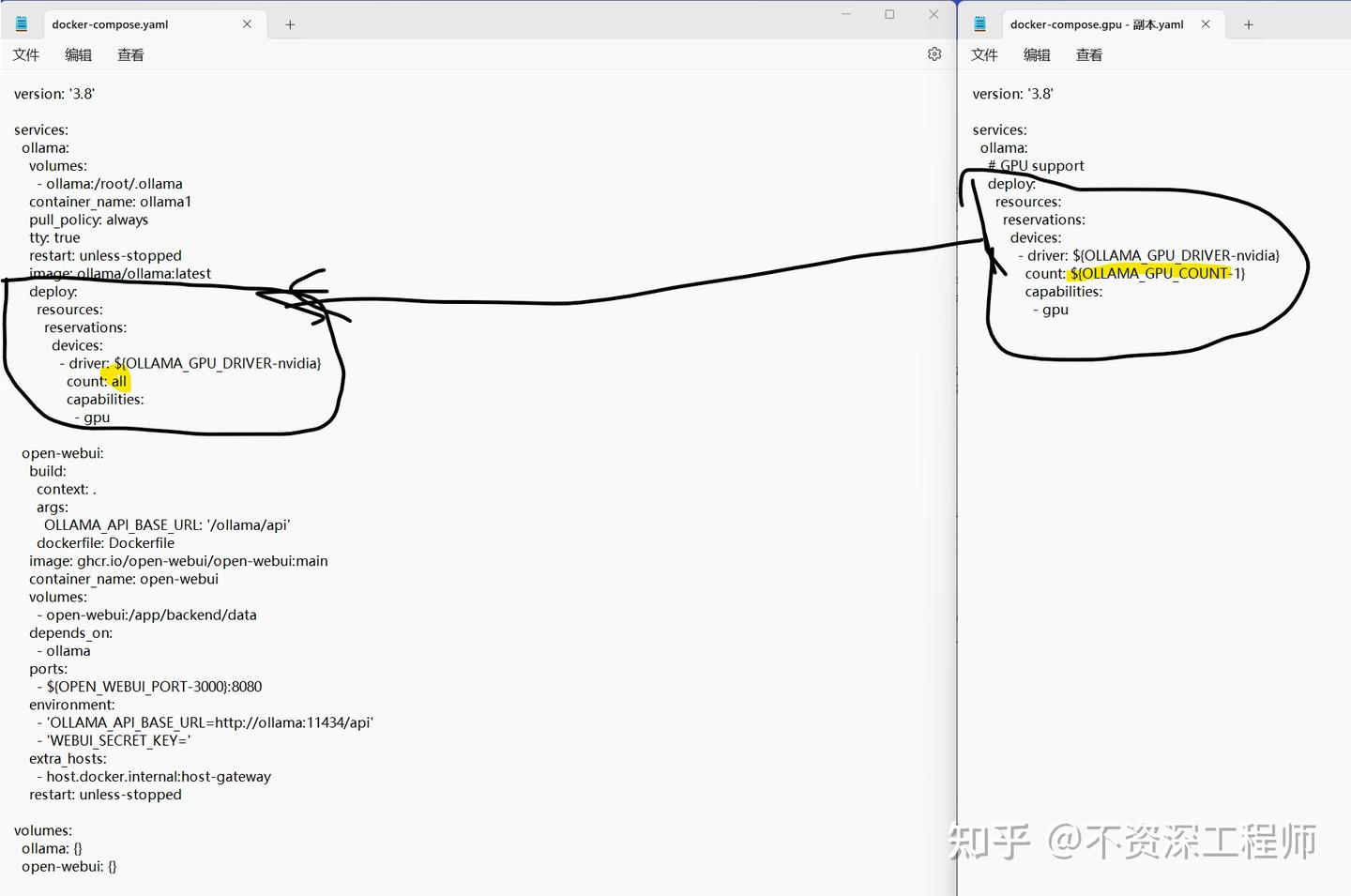Click '- open-webui:/app/backend/data' line

tap(146, 615)
